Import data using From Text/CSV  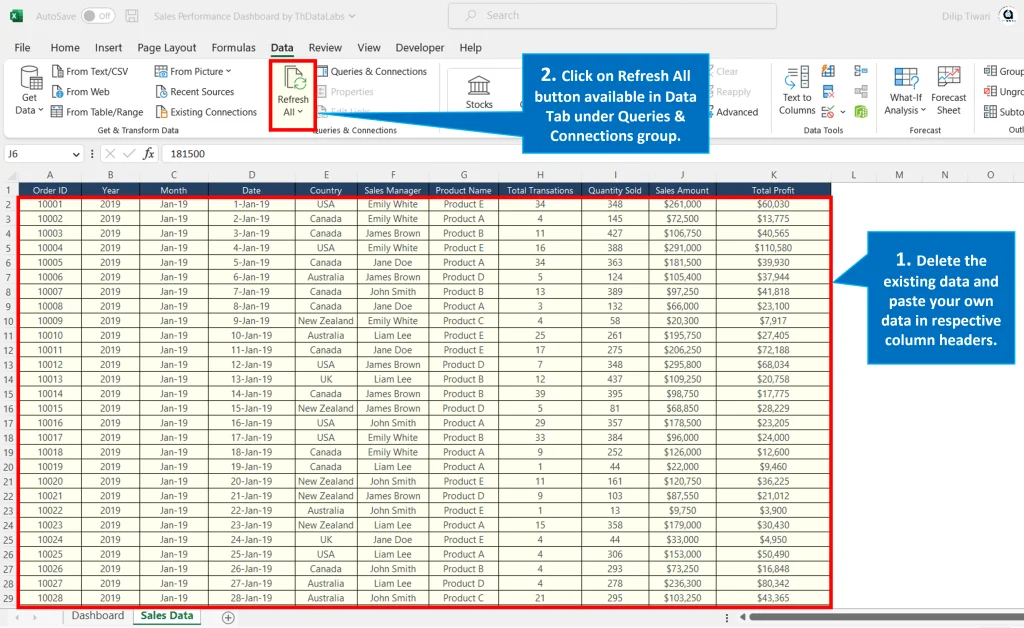pos(92,71)
